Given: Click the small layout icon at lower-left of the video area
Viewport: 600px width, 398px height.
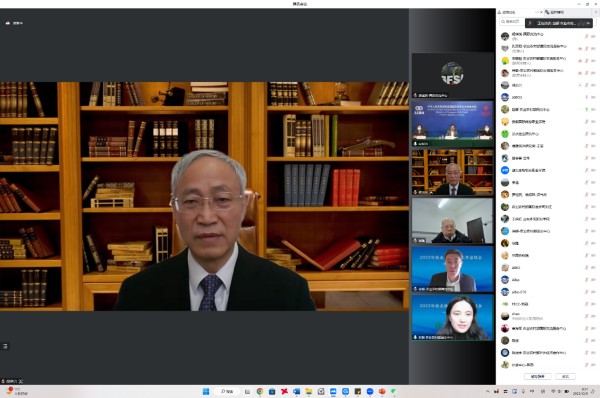Looking at the screenshot, I should [x=5, y=346].
